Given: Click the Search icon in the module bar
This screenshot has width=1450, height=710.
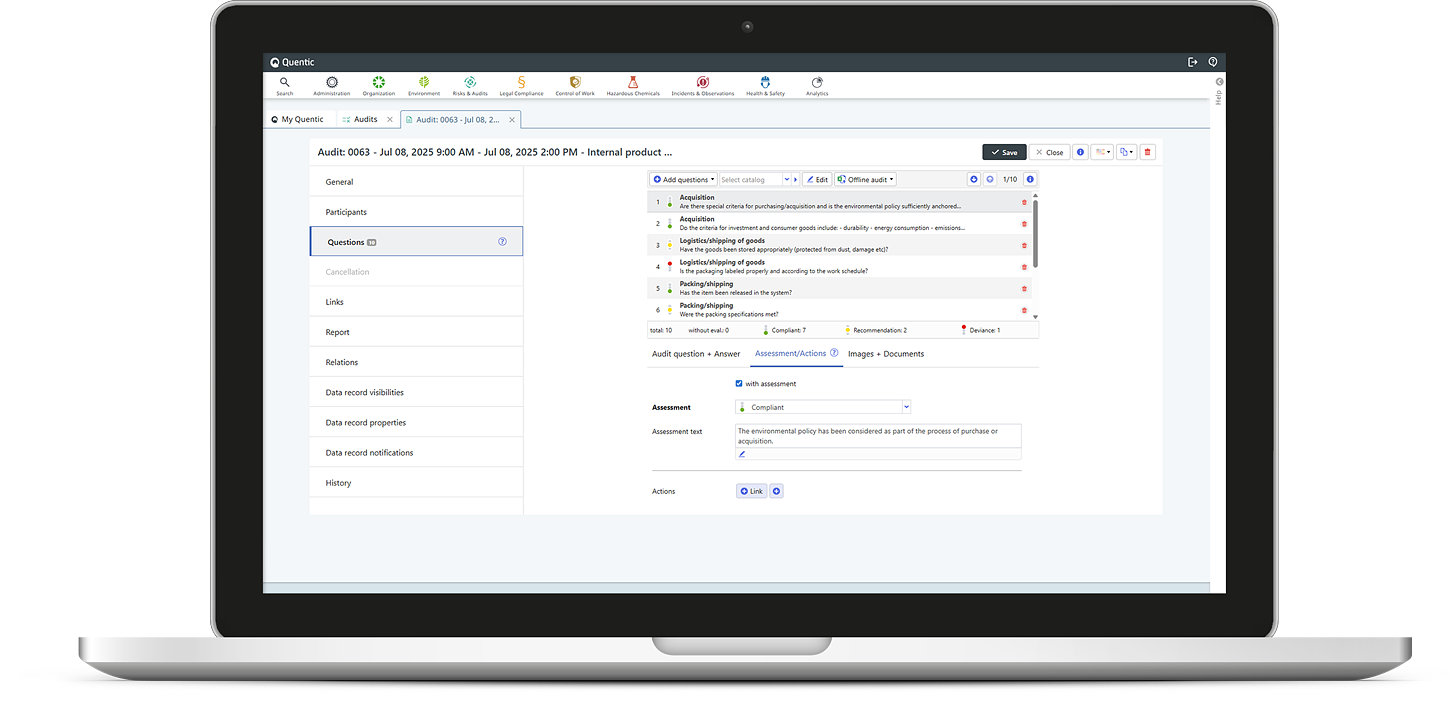Looking at the screenshot, I should (x=284, y=84).
